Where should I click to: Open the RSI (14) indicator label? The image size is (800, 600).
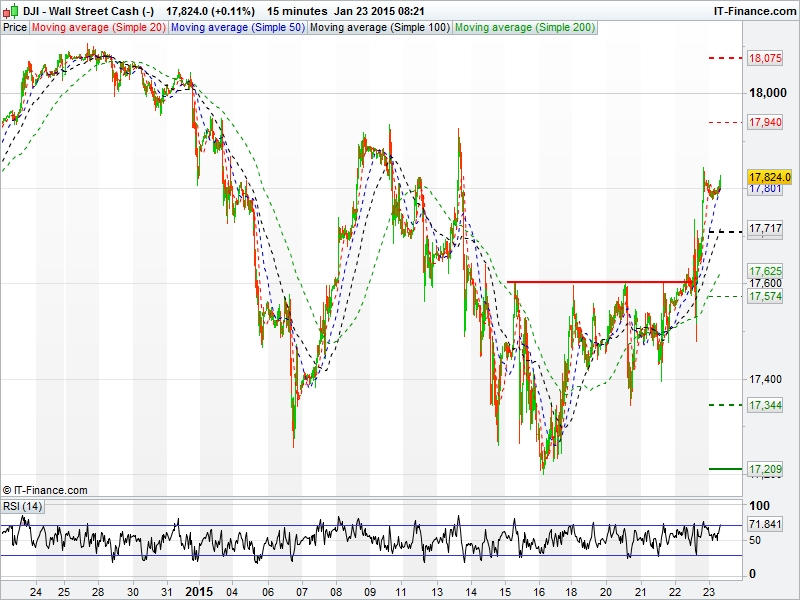[22, 507]
